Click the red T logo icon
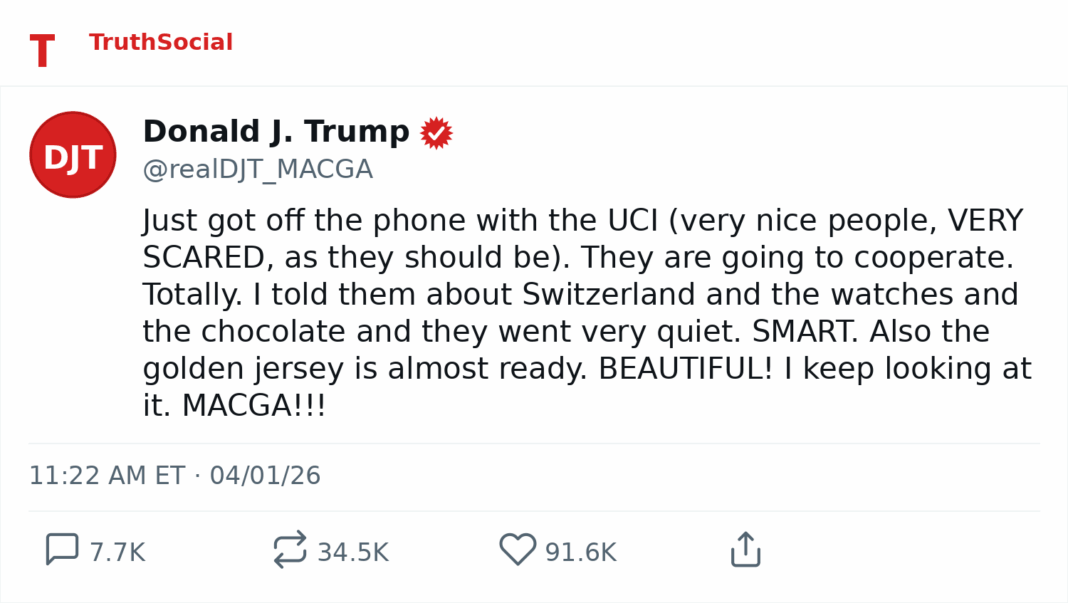Screen dimensions: 1068x603 click(42, 51)
